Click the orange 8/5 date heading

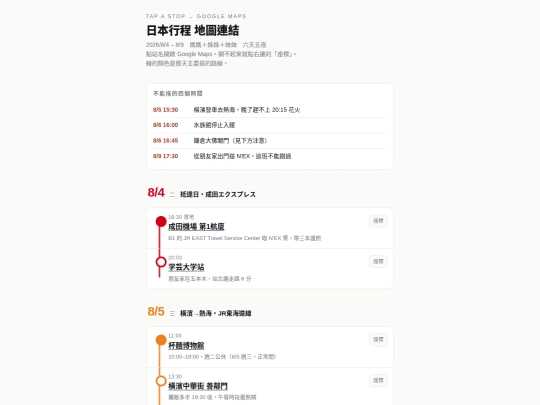click(x=156, y=311)
